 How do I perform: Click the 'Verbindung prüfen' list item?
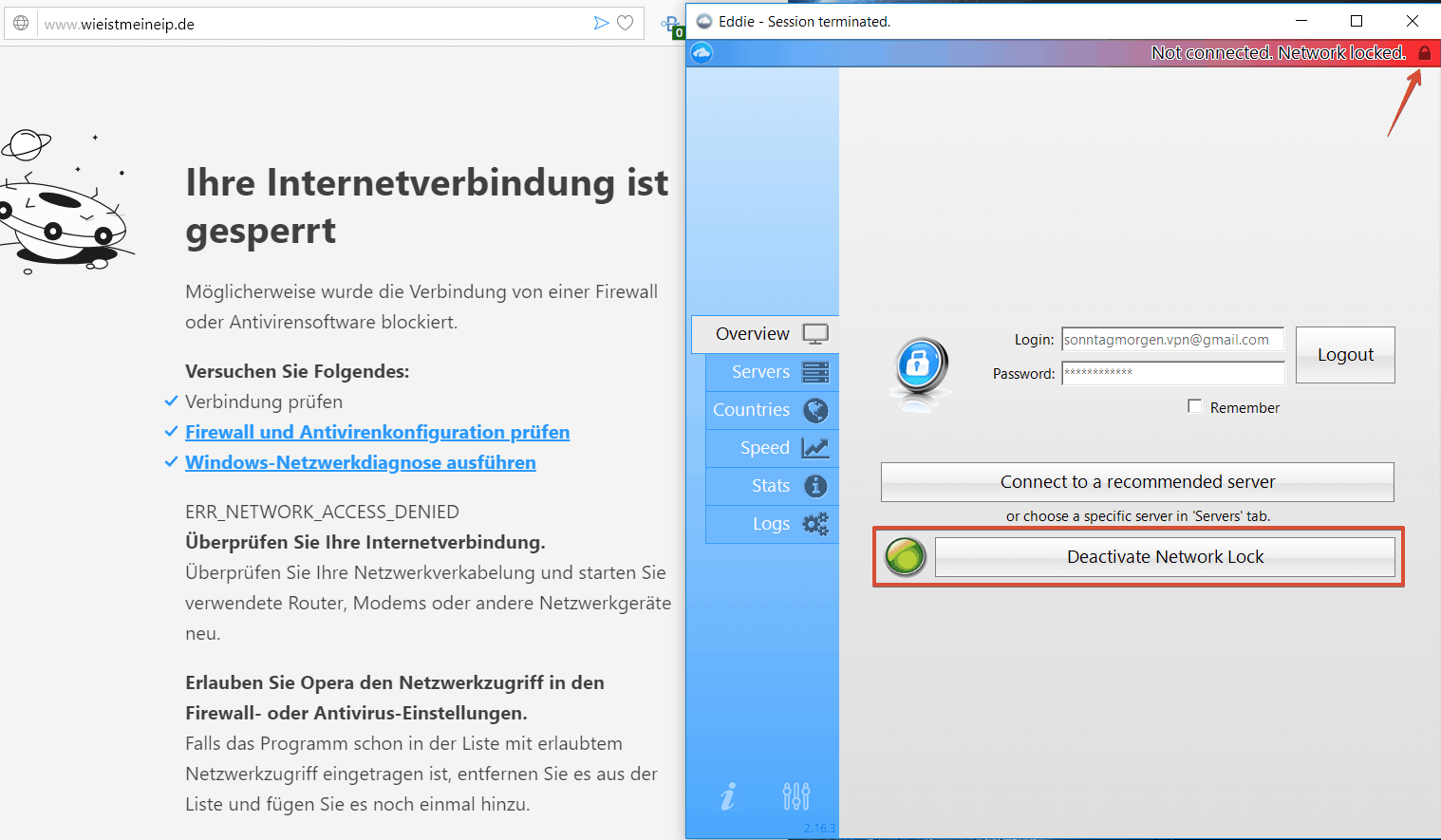coord(264,401)
